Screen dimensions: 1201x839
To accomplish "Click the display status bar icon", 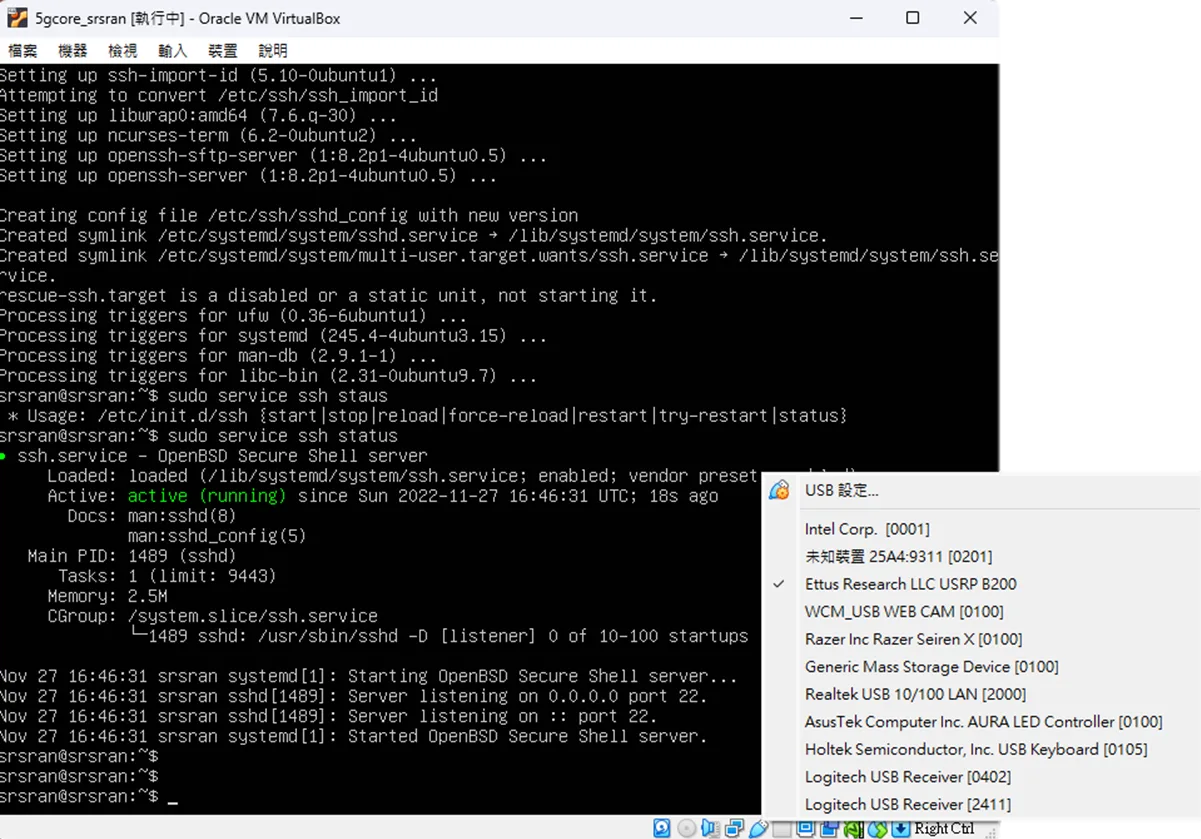I will coord(805,828).
